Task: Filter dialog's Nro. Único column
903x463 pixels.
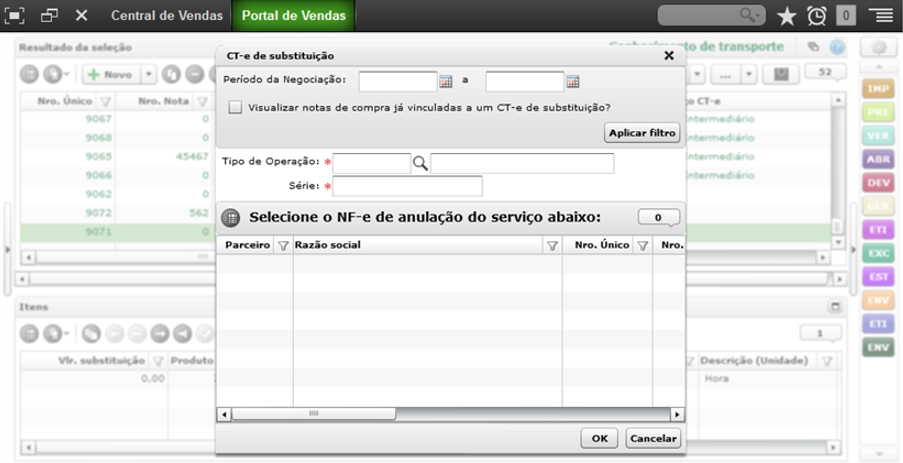Action: coord(643,245)
